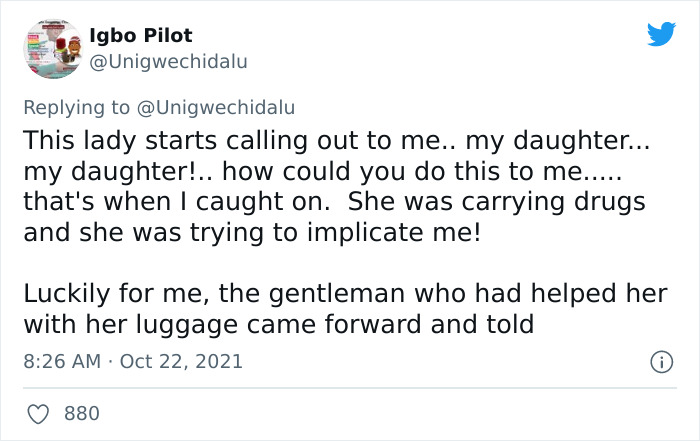The height and width of the screenshot is (441, 700).
Task: Open the 8:26 AM time link
Action: [x=62, y=361]
